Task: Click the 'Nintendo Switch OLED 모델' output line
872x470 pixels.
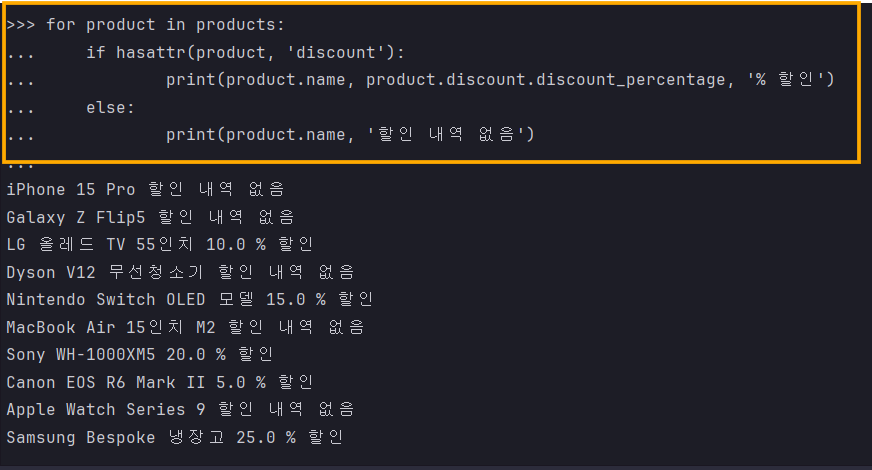Action: pos(190,299)
